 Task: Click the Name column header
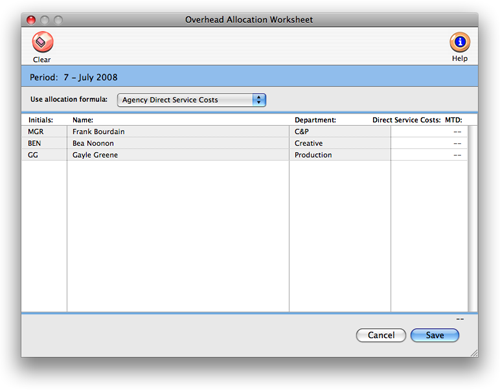(83, 120)
